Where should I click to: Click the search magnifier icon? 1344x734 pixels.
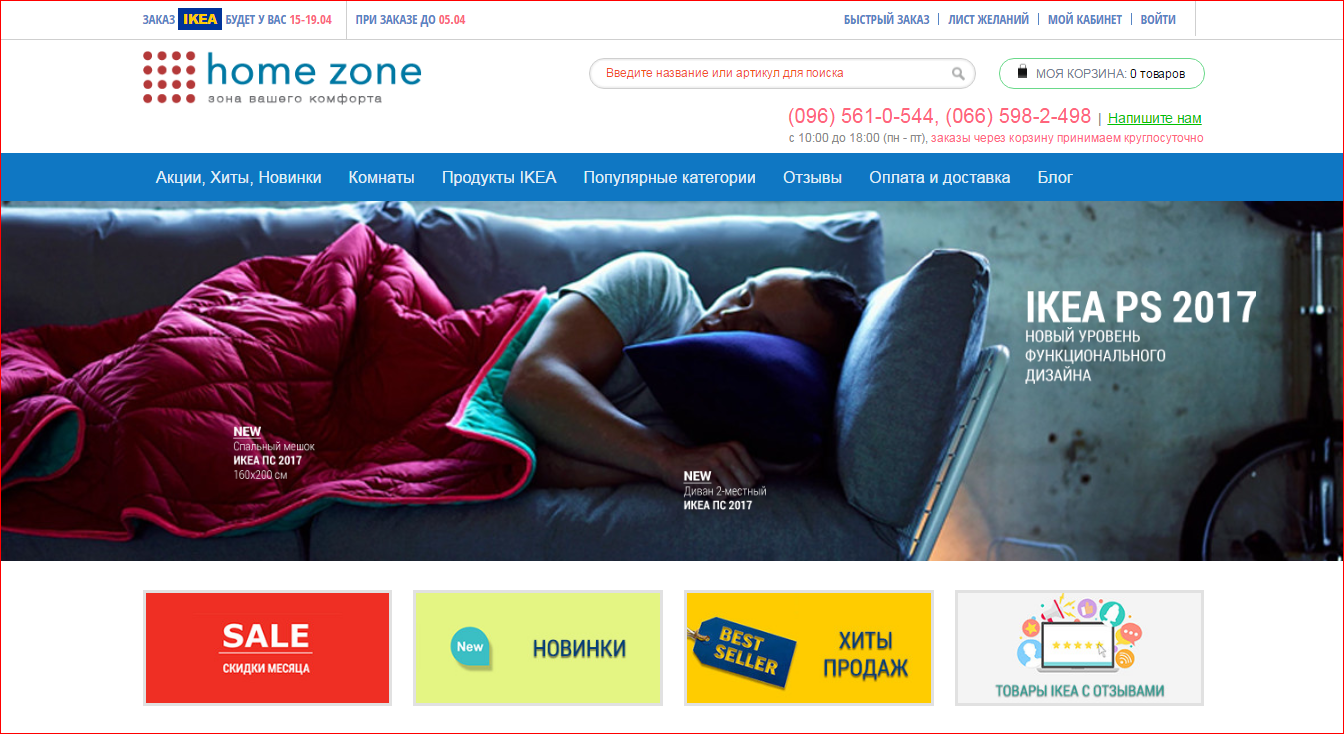(x=958, y=73)
